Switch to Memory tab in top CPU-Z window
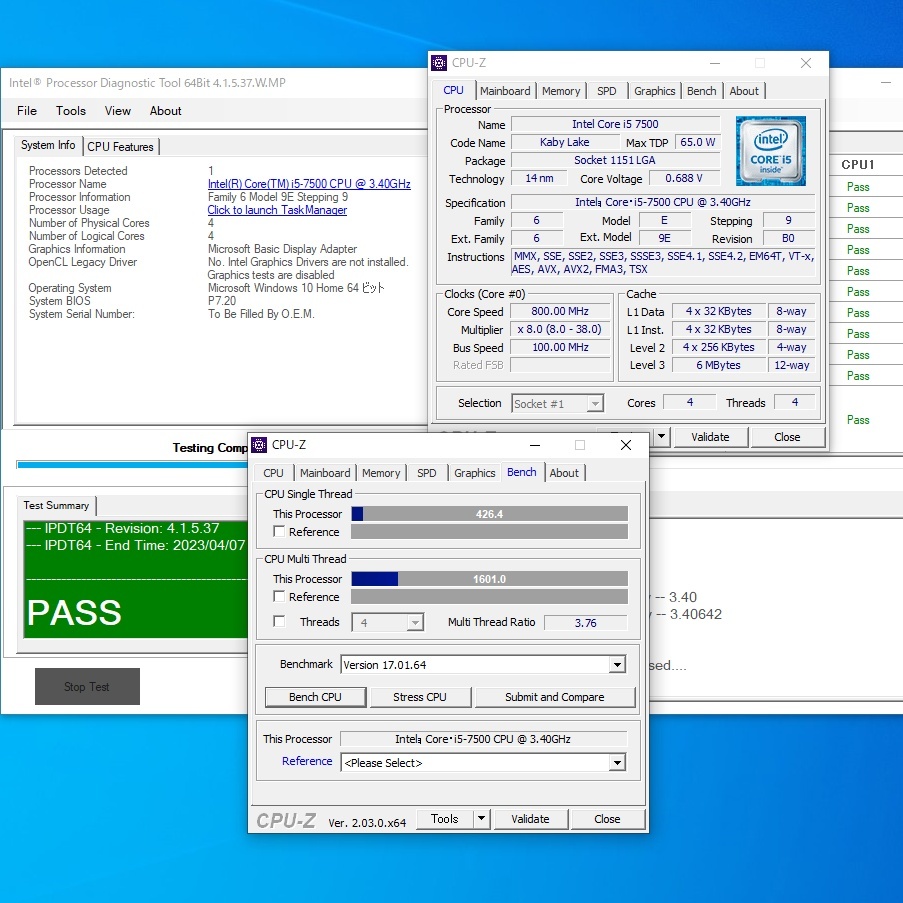Image resolution: width=903 pixels, height=903 pixels. pyautogui.click(x=561, y=91)
